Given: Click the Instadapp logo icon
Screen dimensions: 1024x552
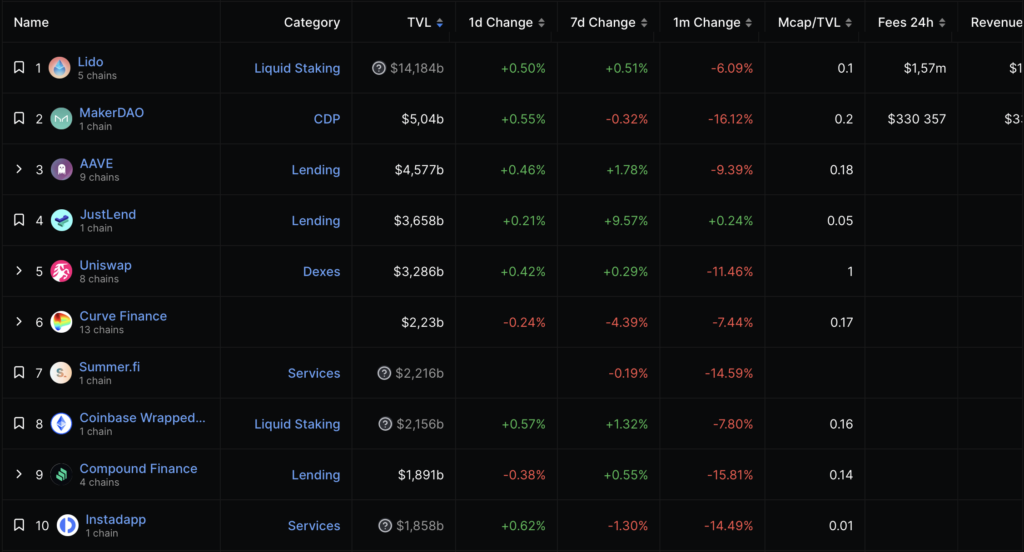Looking at the screenshot, I should click(68, 525).
